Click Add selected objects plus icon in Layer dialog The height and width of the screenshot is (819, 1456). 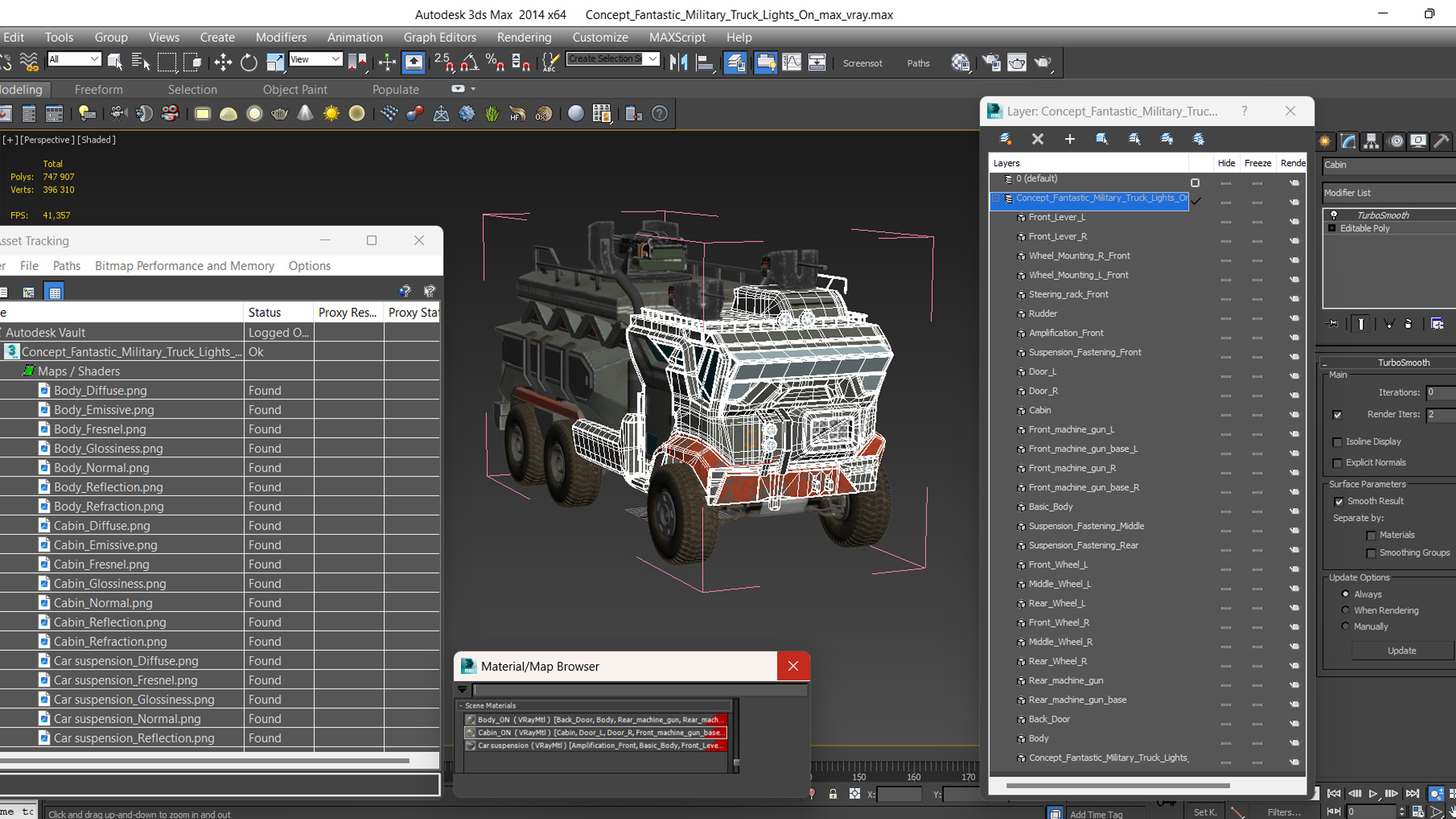pos(1070,139)
